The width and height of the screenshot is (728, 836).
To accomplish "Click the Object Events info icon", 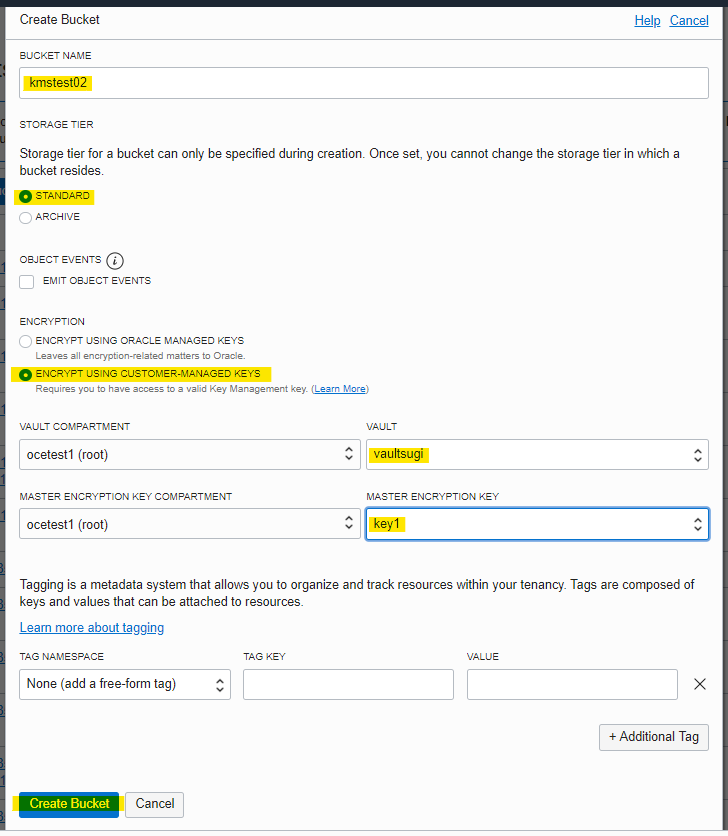I will [115, 261].
